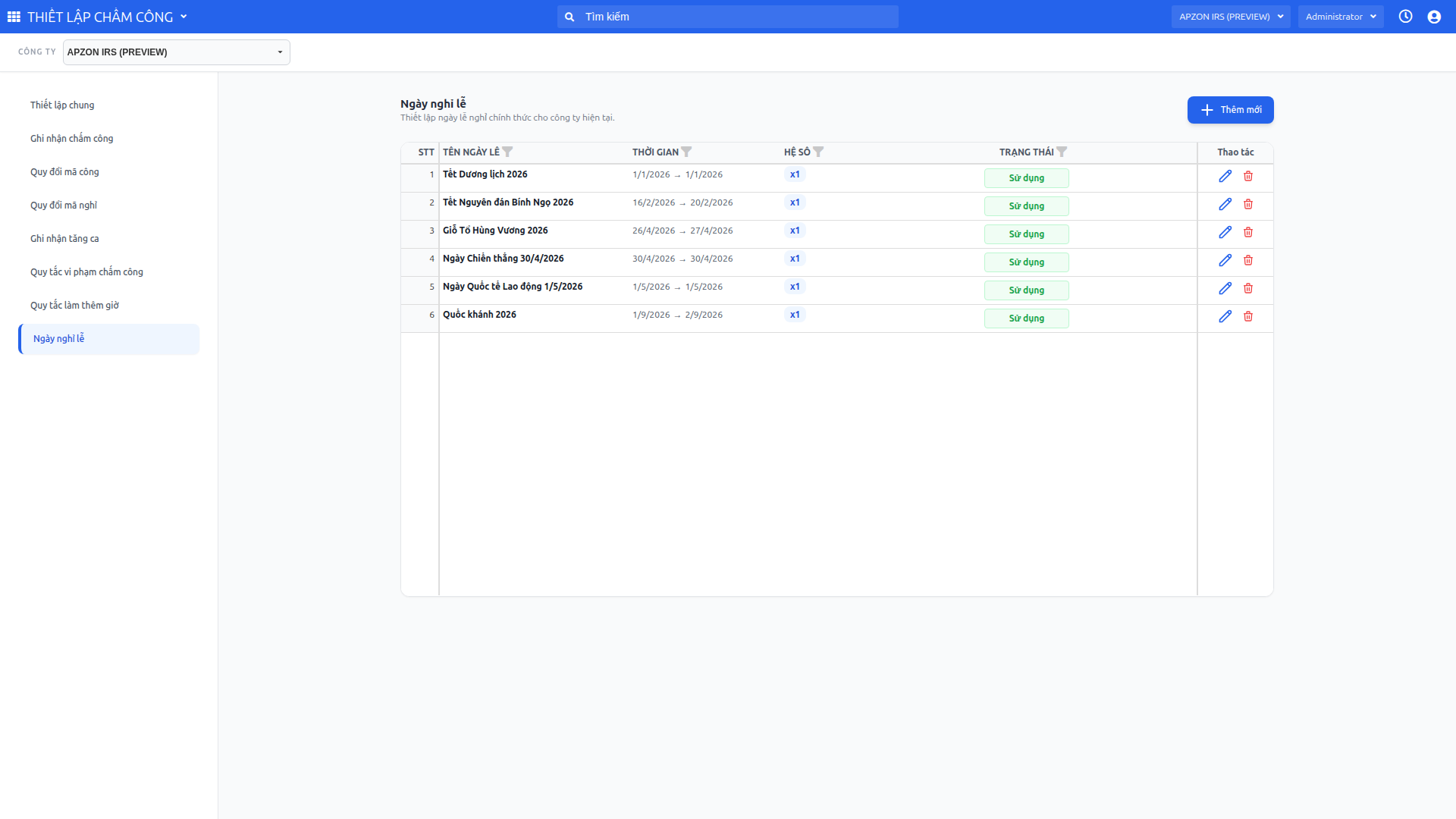The image size is (1456, 819).
Task: Click the search magnifier icon
Action: click(x=570, y=17)
